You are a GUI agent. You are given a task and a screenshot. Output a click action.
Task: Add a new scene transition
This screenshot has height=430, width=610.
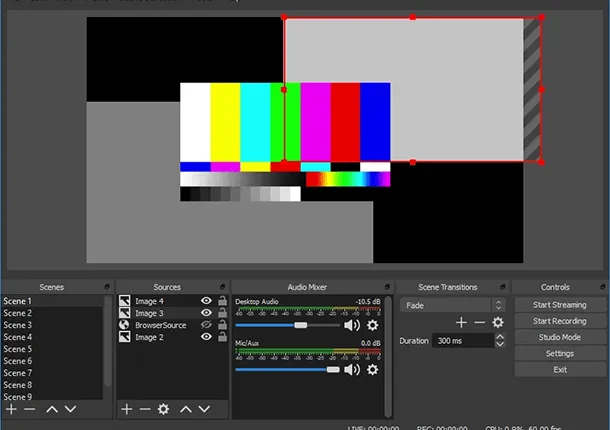point(461,322)
